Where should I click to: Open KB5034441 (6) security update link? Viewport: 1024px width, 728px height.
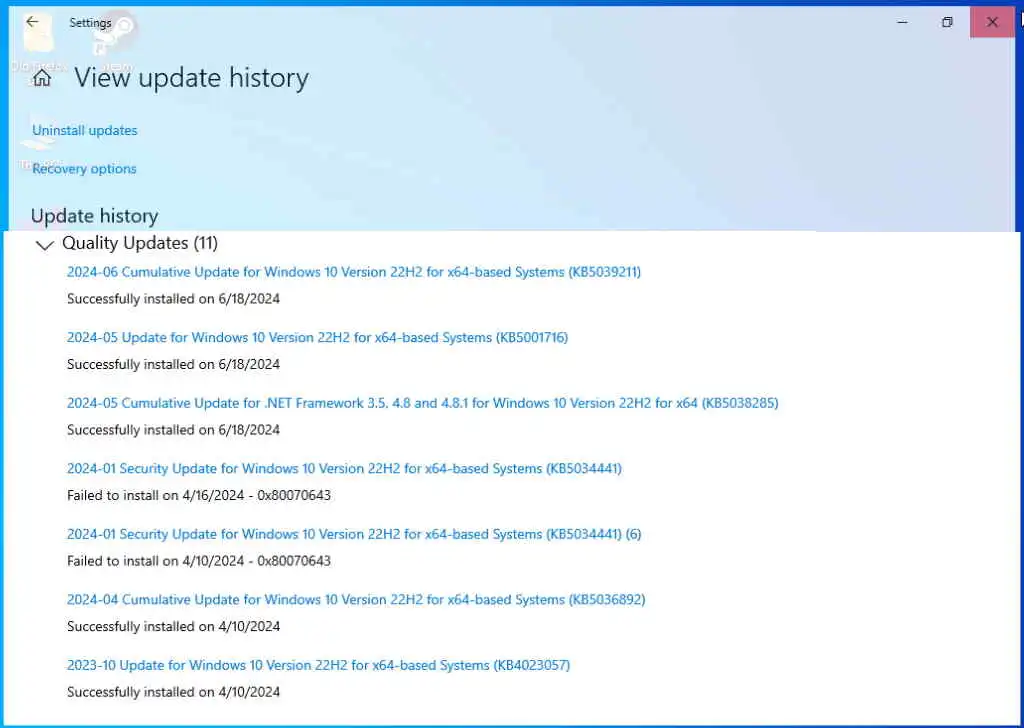[354, 534]
